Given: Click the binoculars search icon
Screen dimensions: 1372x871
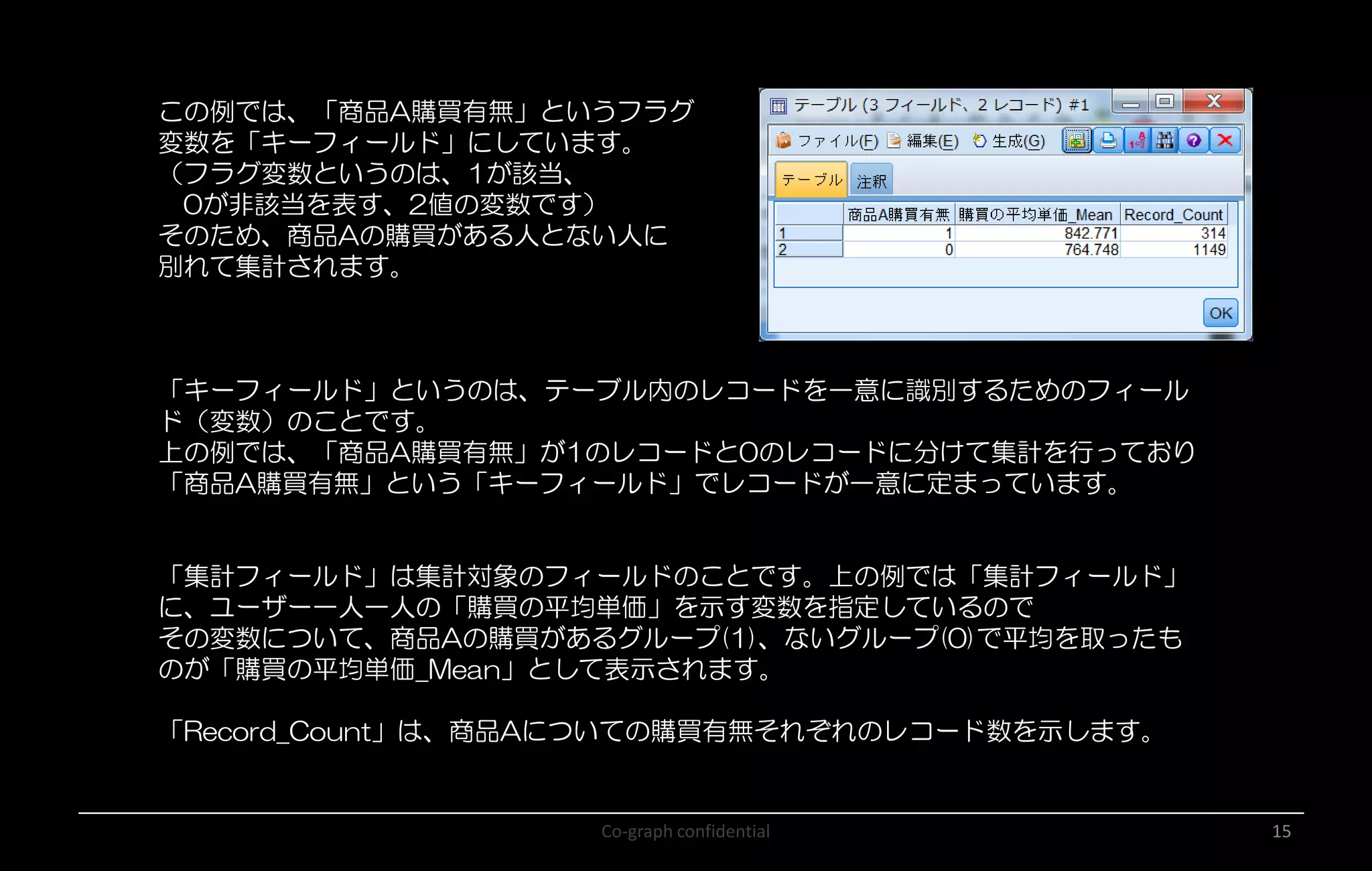Looking at the screenshot, I should (1165, 141).
